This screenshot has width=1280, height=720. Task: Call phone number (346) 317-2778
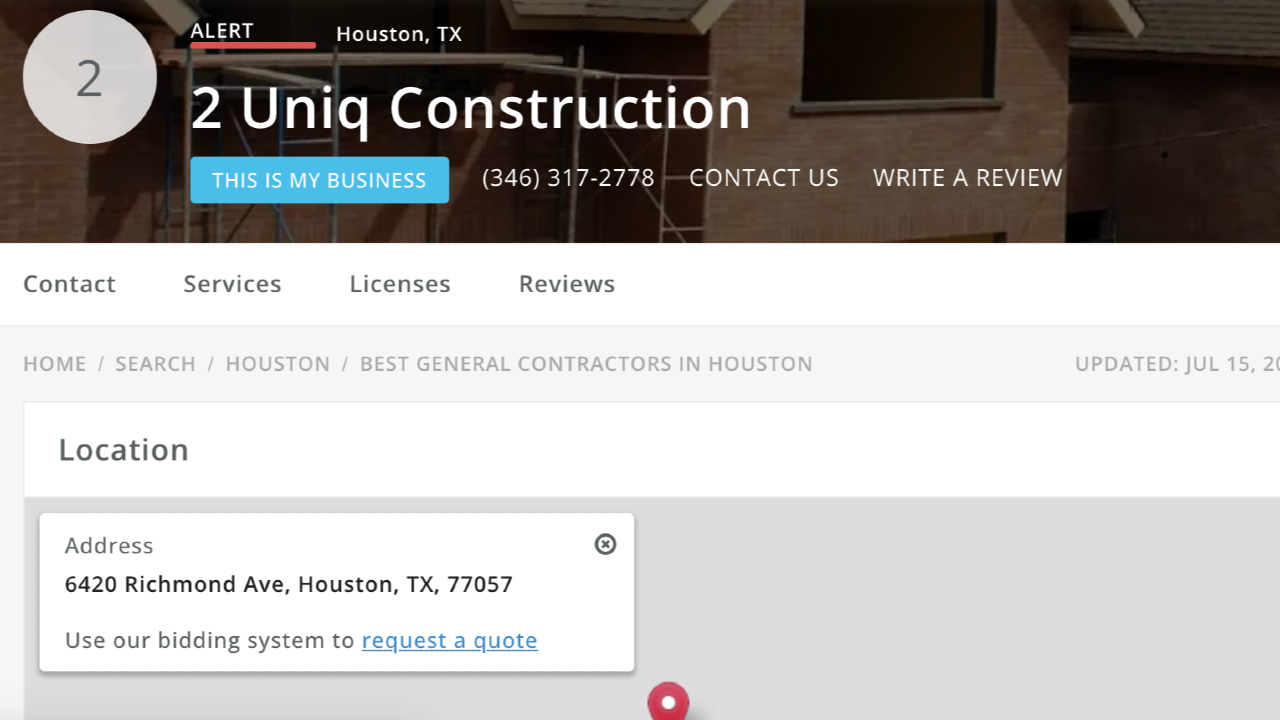point(568,178)
